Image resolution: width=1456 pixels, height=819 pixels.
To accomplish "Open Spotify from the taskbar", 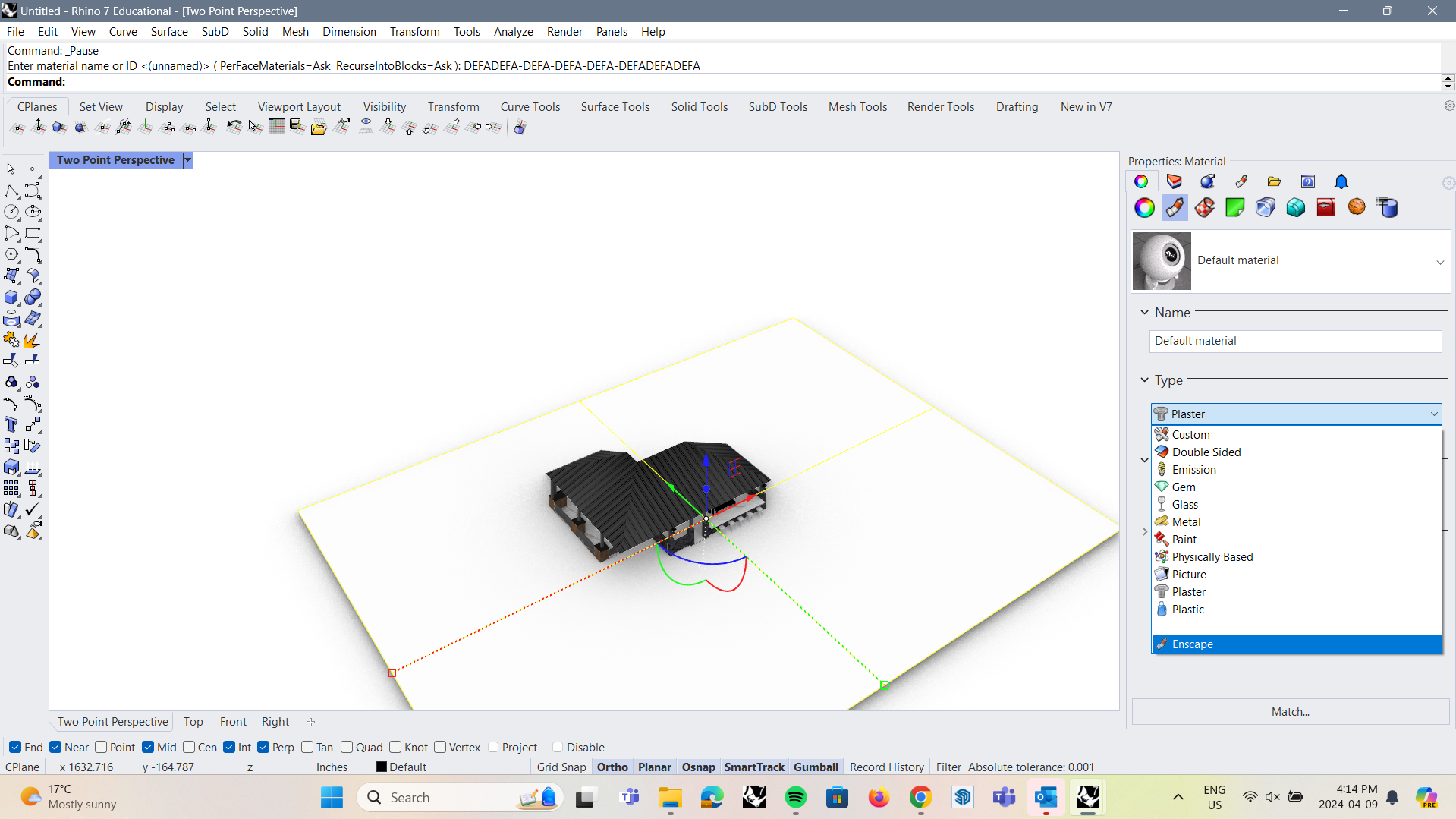I will pyautogui.click(x=795, y=798).
